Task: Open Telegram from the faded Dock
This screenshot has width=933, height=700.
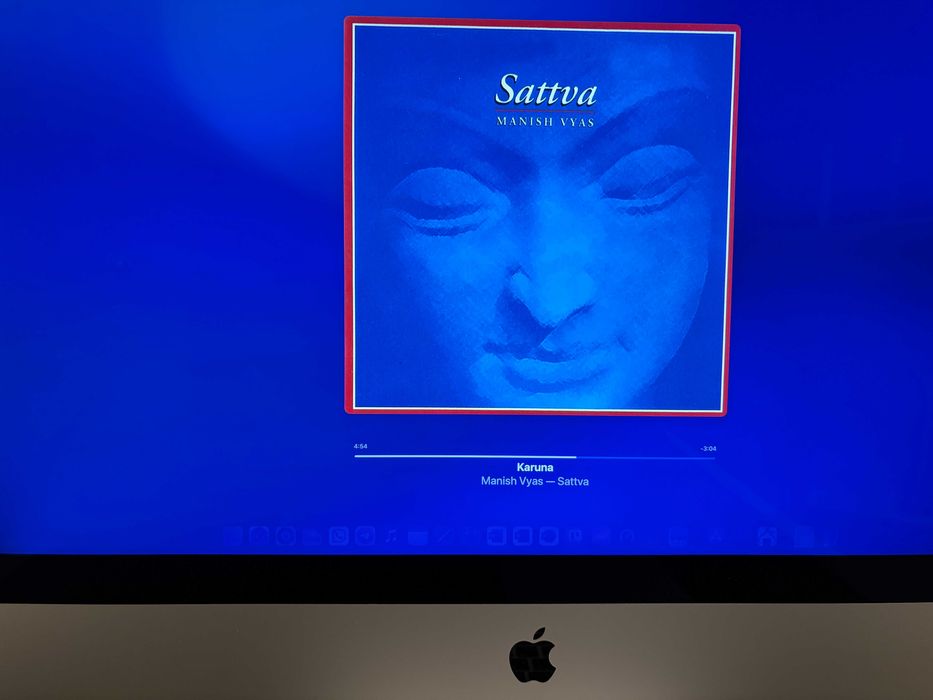Action: point(365,536)
